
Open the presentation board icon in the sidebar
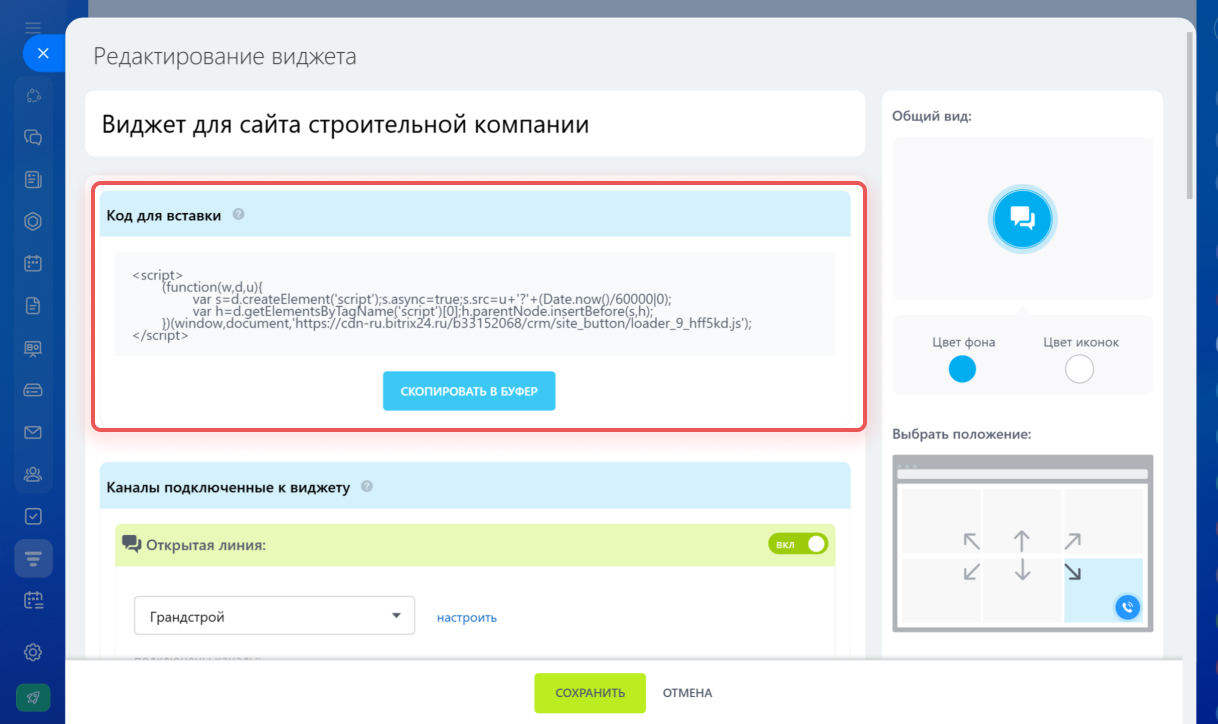coord(33,348)
